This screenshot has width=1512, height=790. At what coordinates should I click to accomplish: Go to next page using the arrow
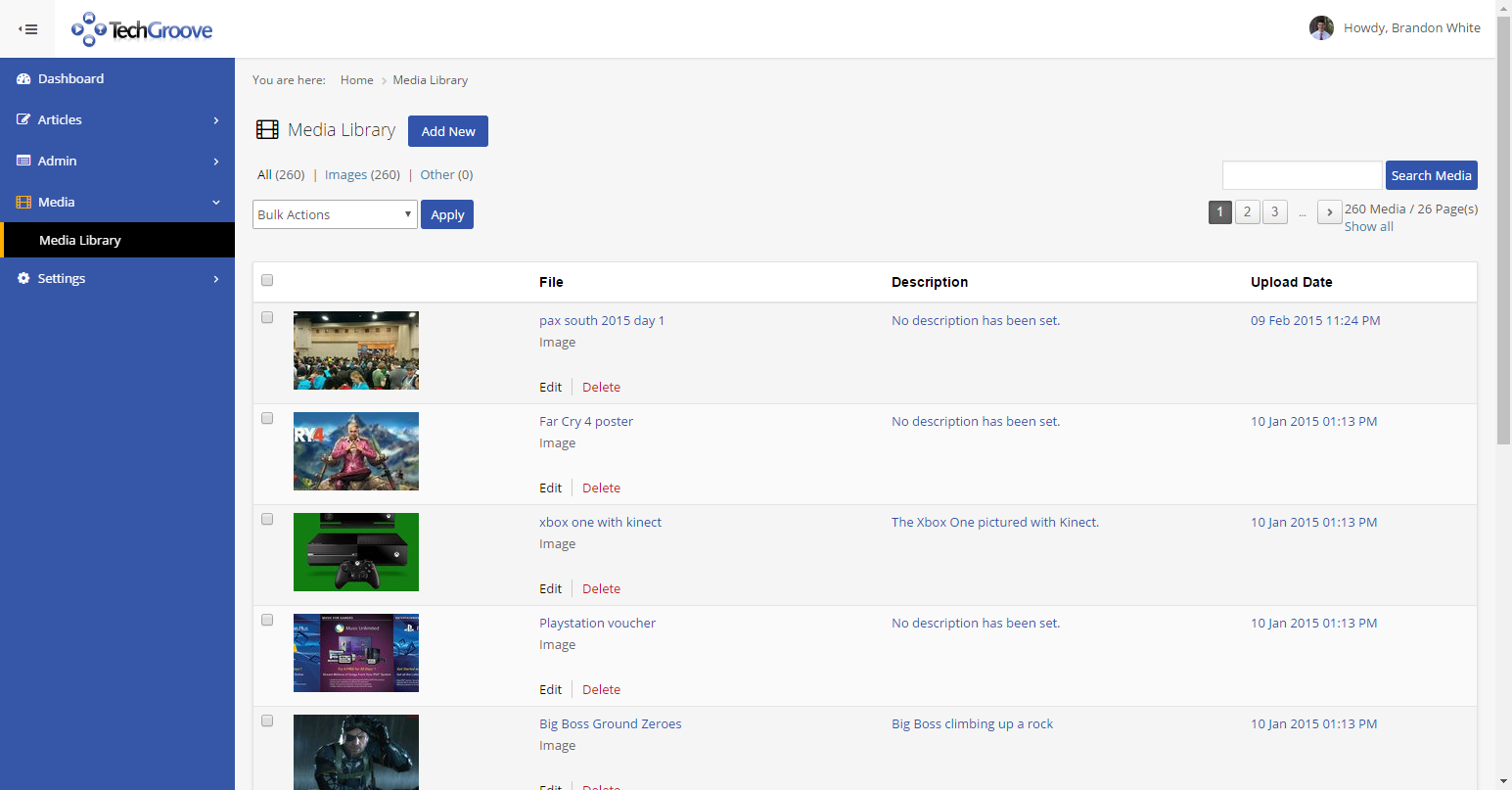click(x=1329, y=212)
